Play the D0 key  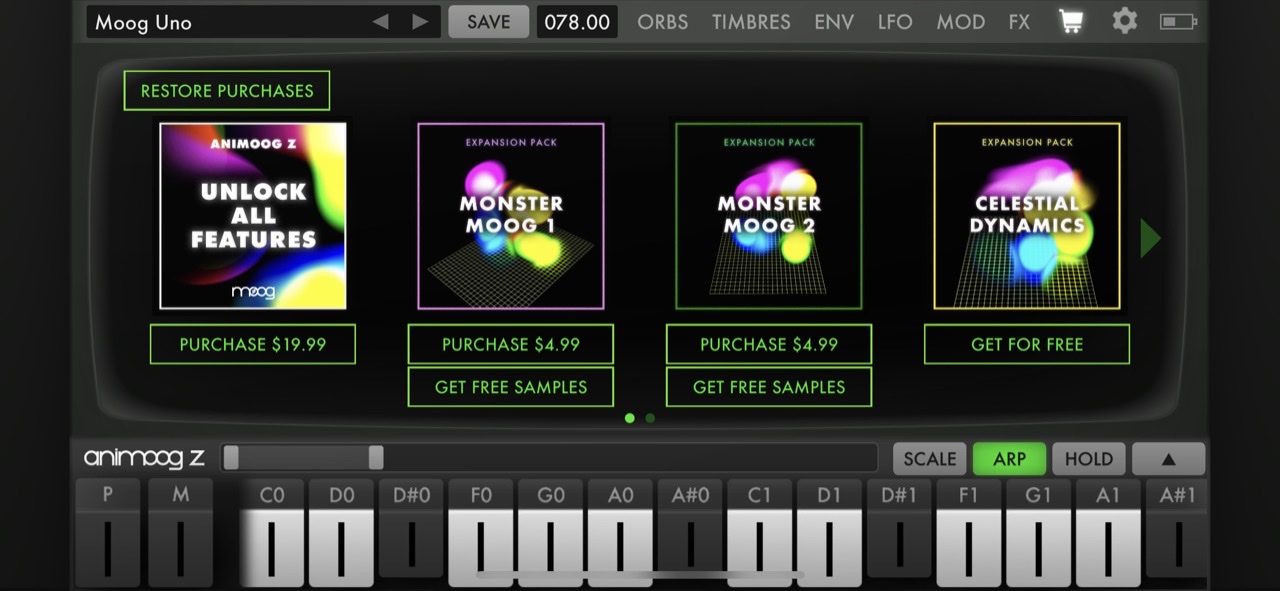[x=341, y=533]
